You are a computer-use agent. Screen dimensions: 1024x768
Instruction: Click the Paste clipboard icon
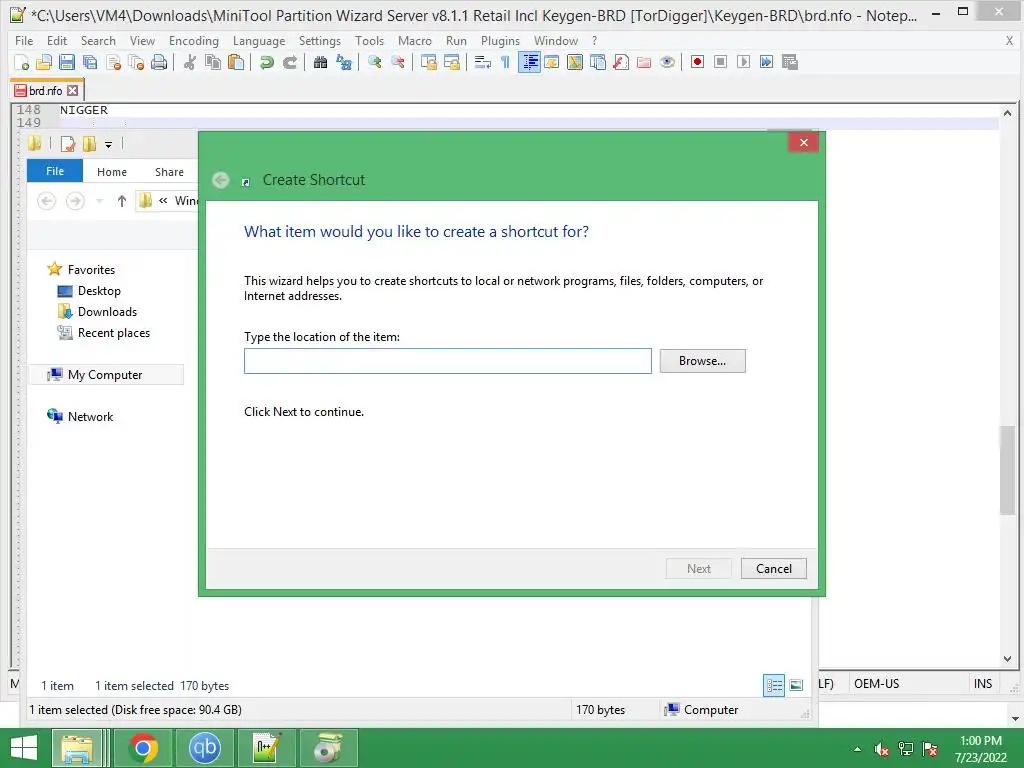pyautogui.click(x=236, y=62)
